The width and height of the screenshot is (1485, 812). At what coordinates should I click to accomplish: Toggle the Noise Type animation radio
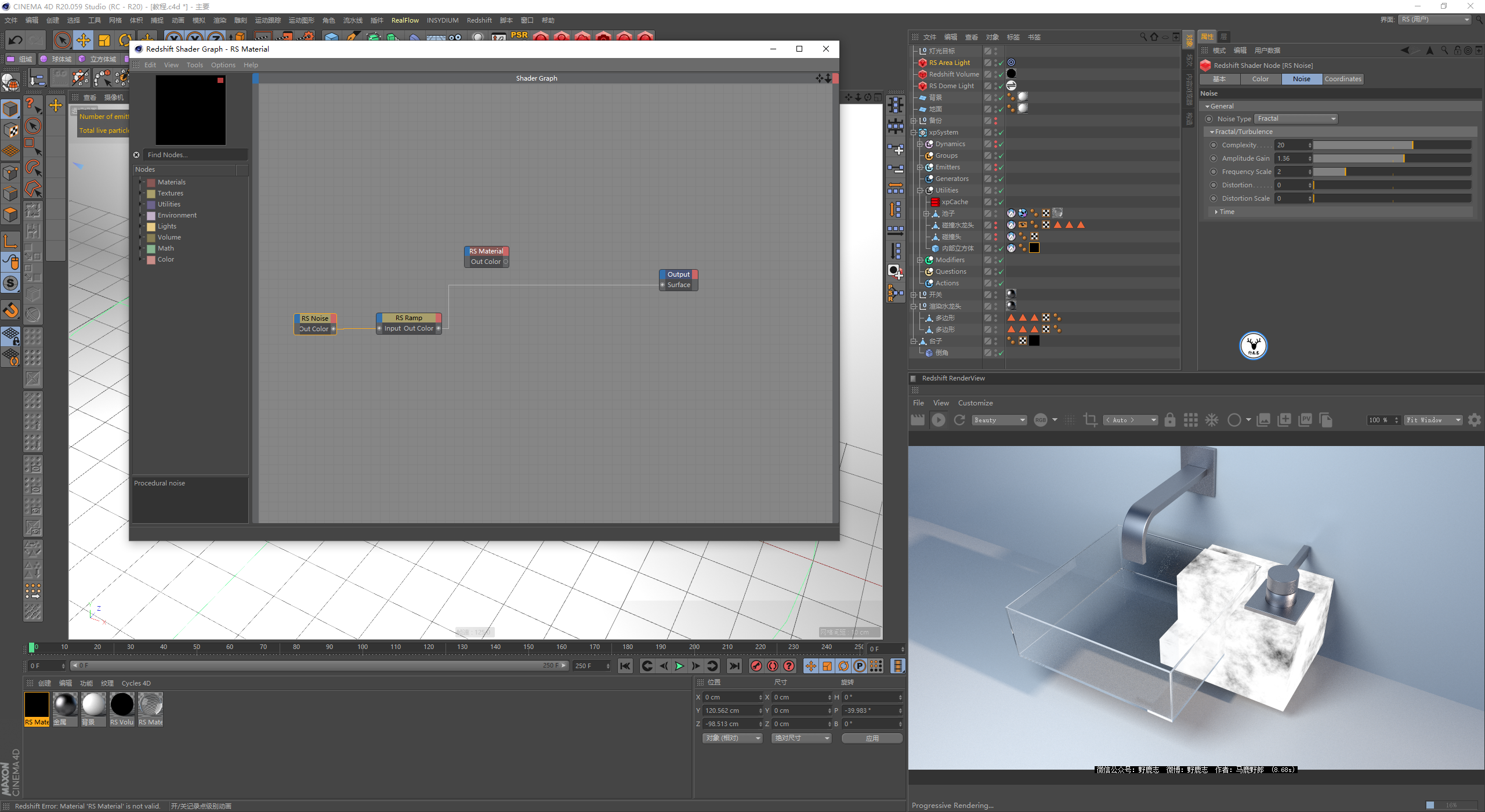1209,119
